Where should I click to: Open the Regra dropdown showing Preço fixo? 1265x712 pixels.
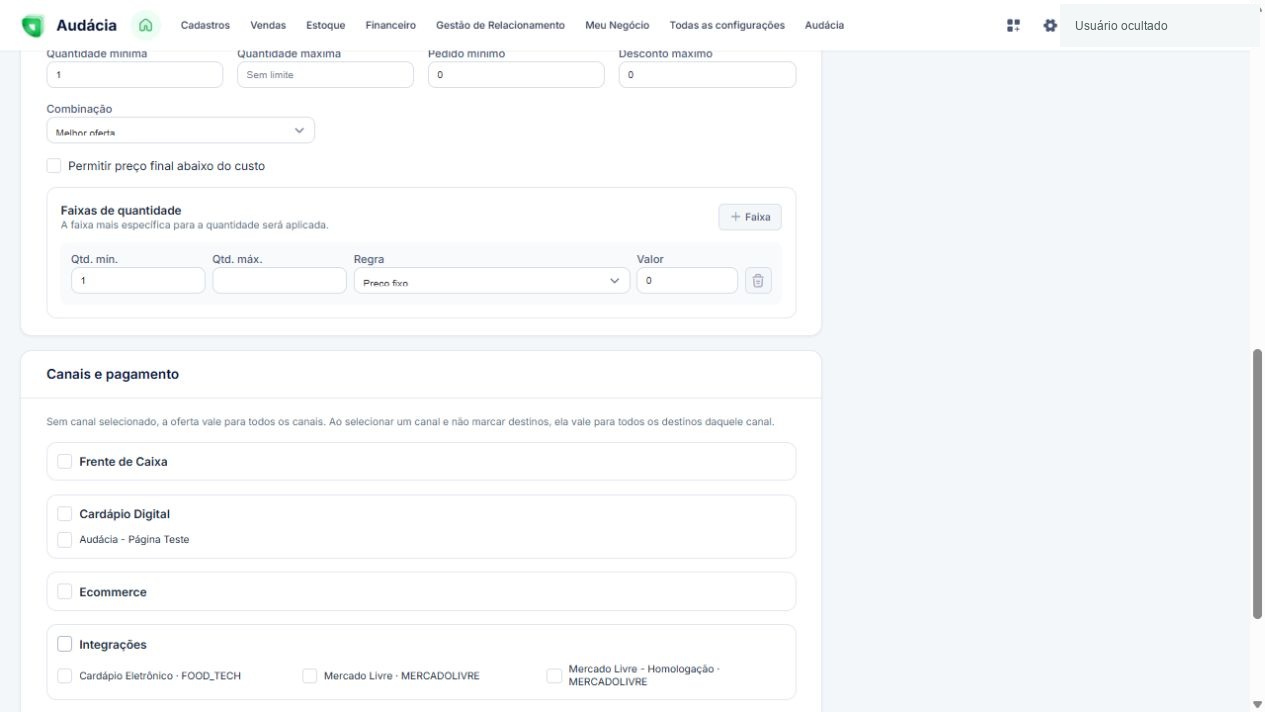(492, 281)
